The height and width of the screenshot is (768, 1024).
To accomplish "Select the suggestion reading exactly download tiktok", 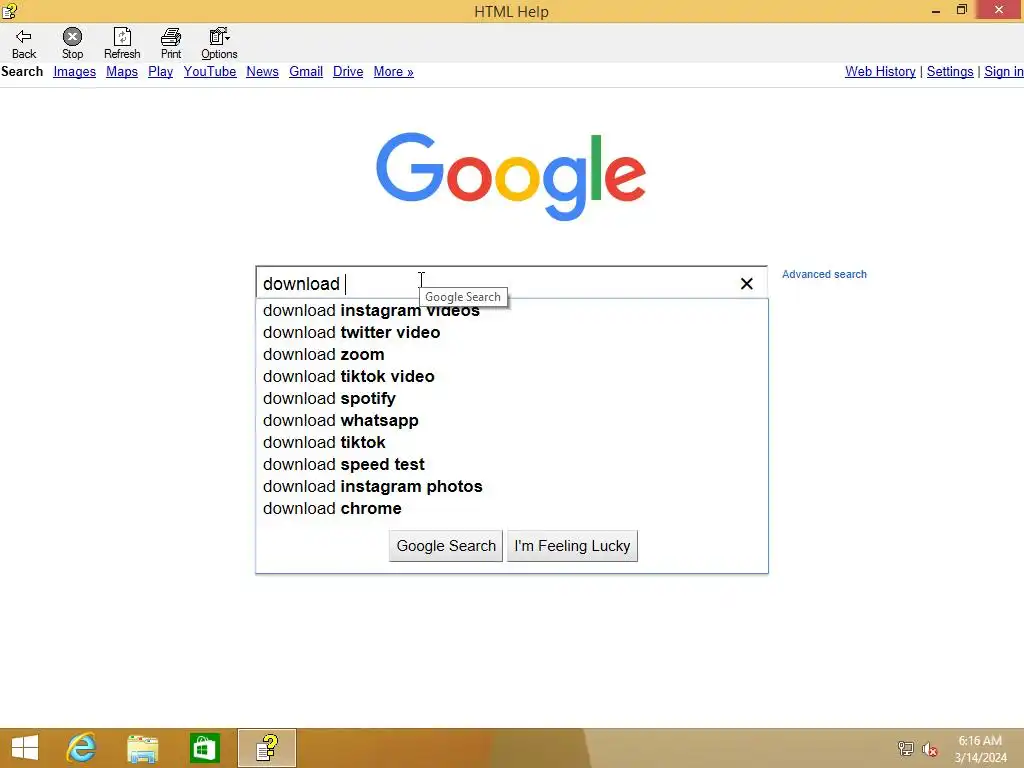I will click(x=512, y=443).
